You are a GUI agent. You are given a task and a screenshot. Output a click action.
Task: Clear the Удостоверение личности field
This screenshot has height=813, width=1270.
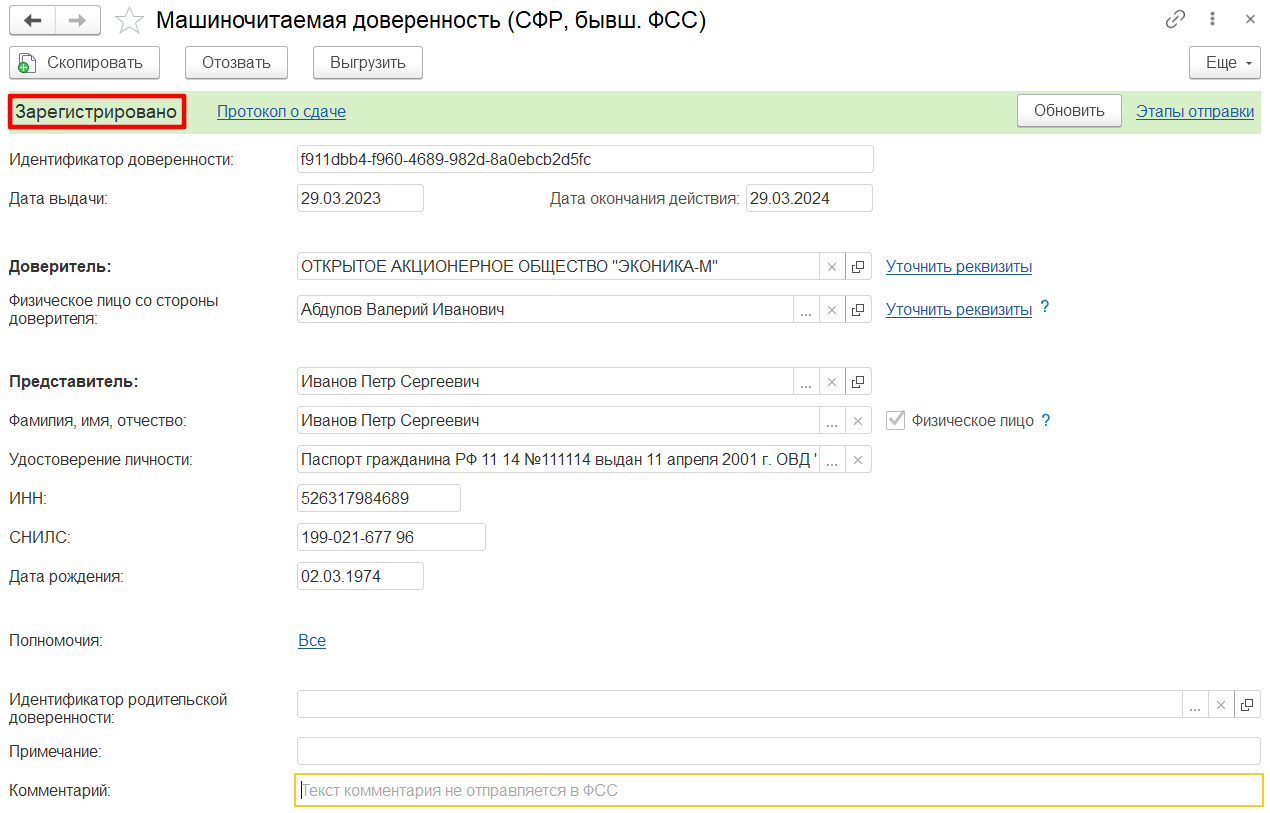coord(858,461)
